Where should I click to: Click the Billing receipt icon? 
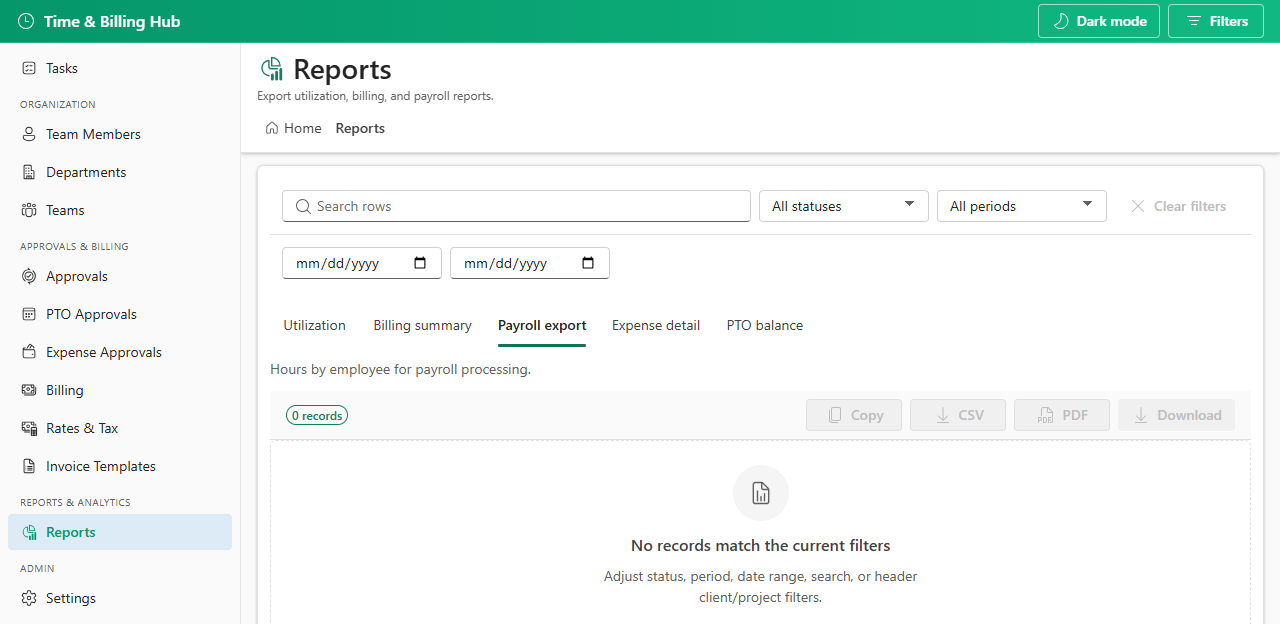(x=29, y=390)
